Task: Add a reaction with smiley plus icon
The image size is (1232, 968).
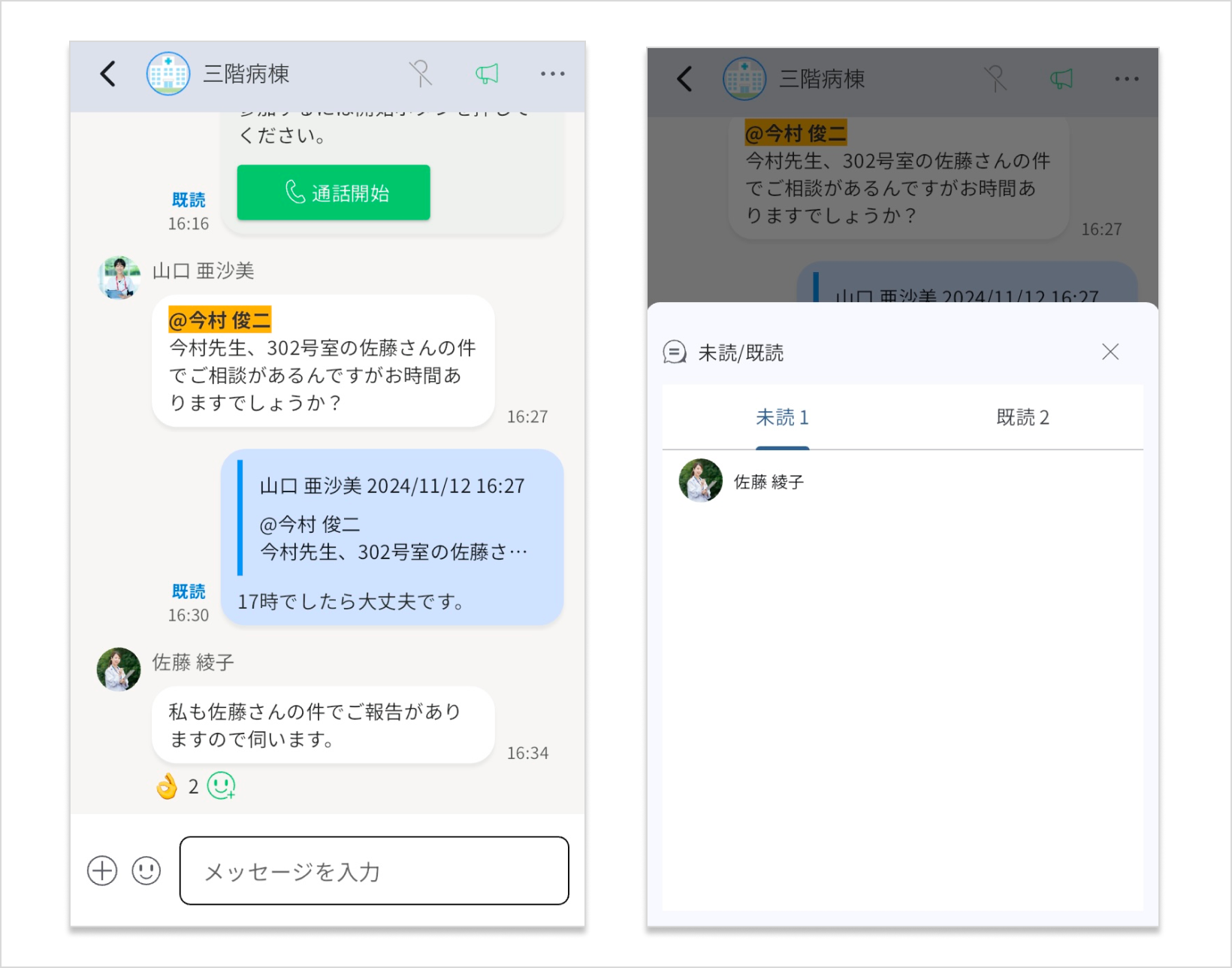Action: pyautogui.click(x=222, y=786)
